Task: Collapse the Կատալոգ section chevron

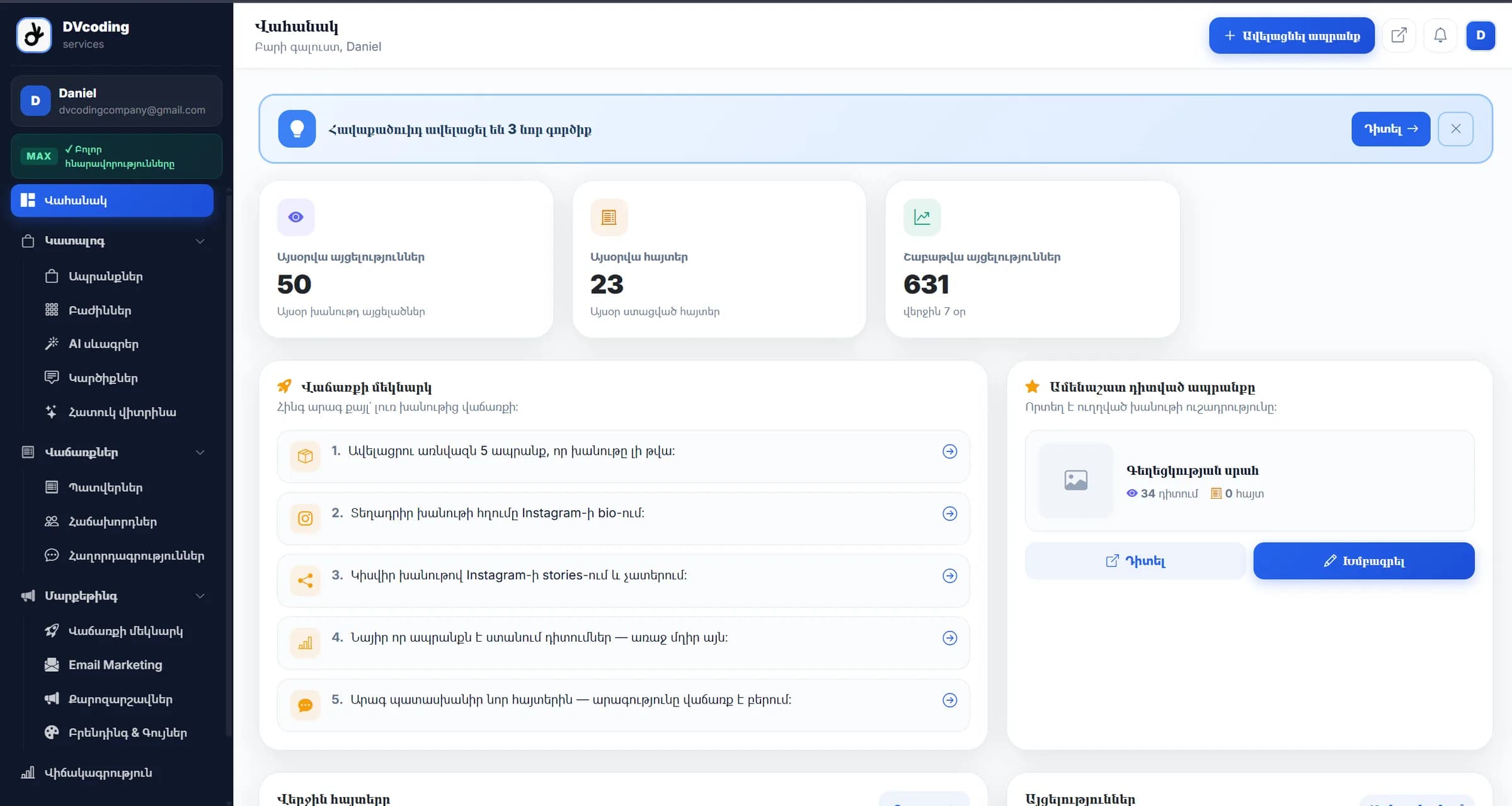Action: coord(200,241)
